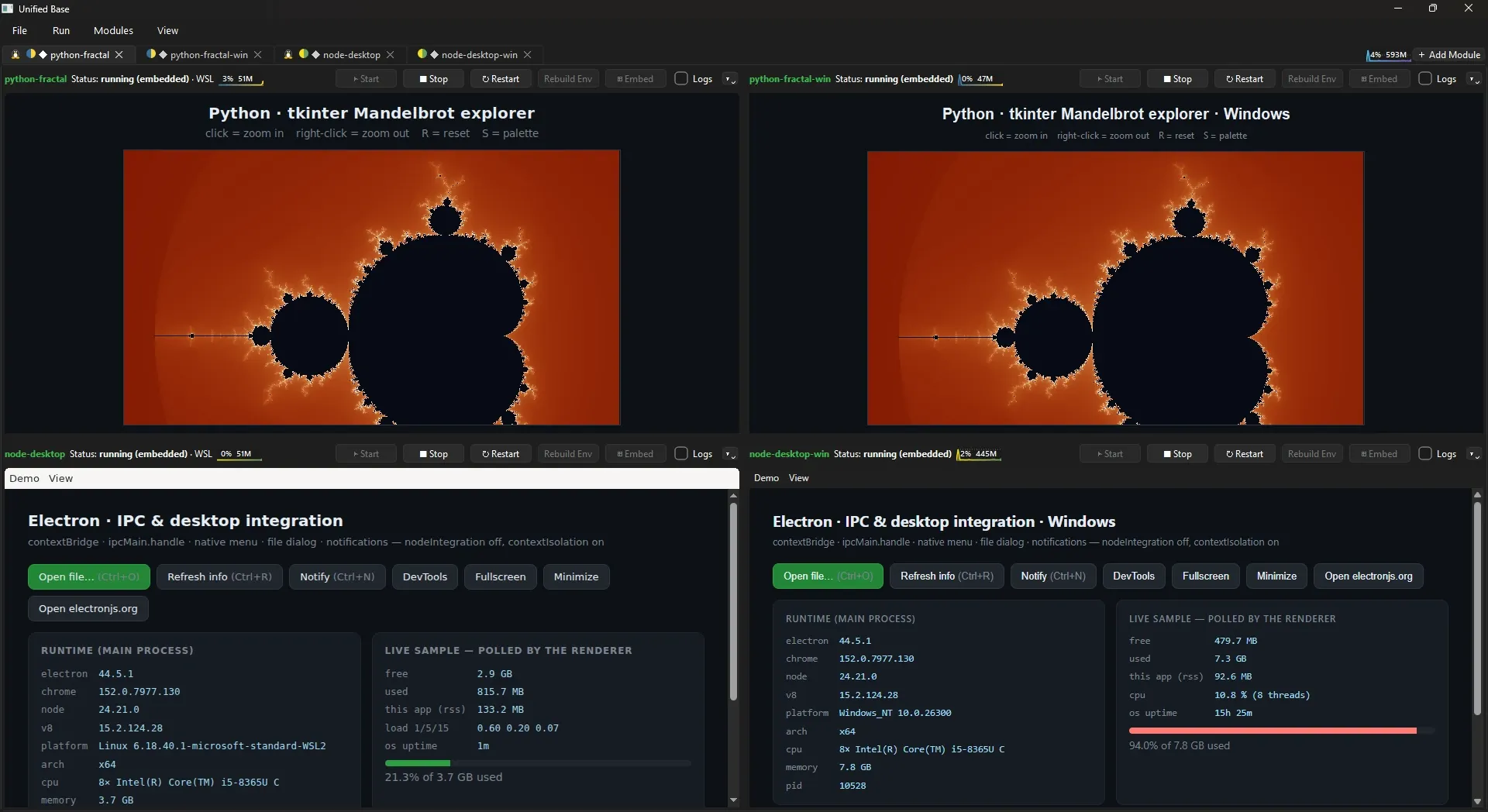Image resolution: width=1488 pixels, height=812 pixels.
Task: Stop the python-fractal module
Action: click(434, 79)
